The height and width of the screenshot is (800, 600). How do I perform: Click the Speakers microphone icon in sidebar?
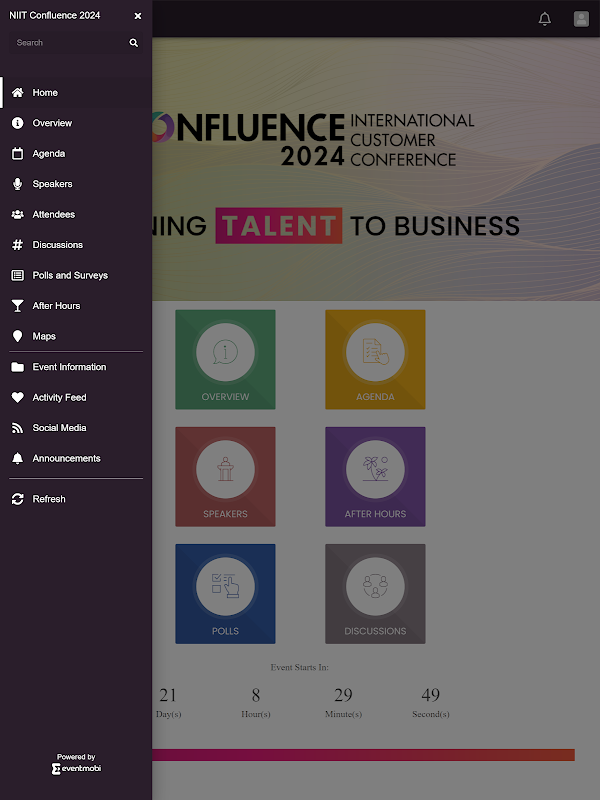coord(17,184)
